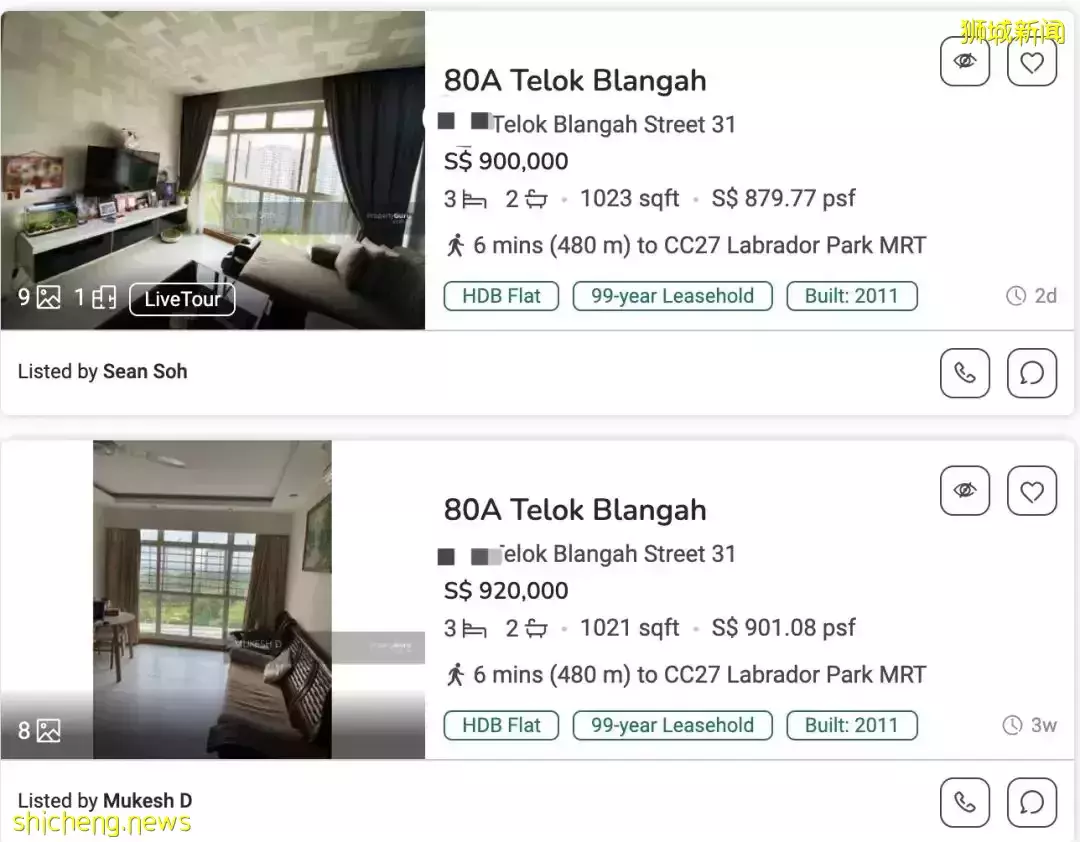Call agent Sean Soh with the phone icon
This screenshot has width=1080, height=842.
pos(965,373)
